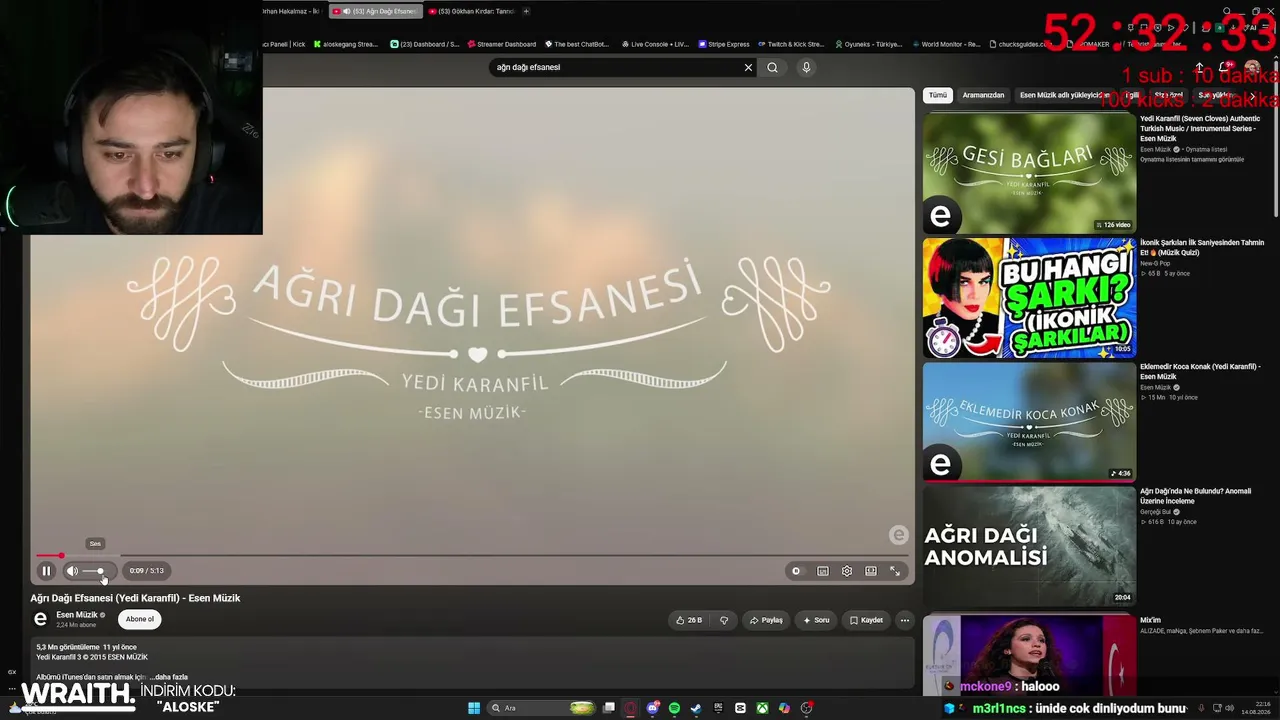Open a new browser tab
The image size is (1280, 720).
[527, 11]
